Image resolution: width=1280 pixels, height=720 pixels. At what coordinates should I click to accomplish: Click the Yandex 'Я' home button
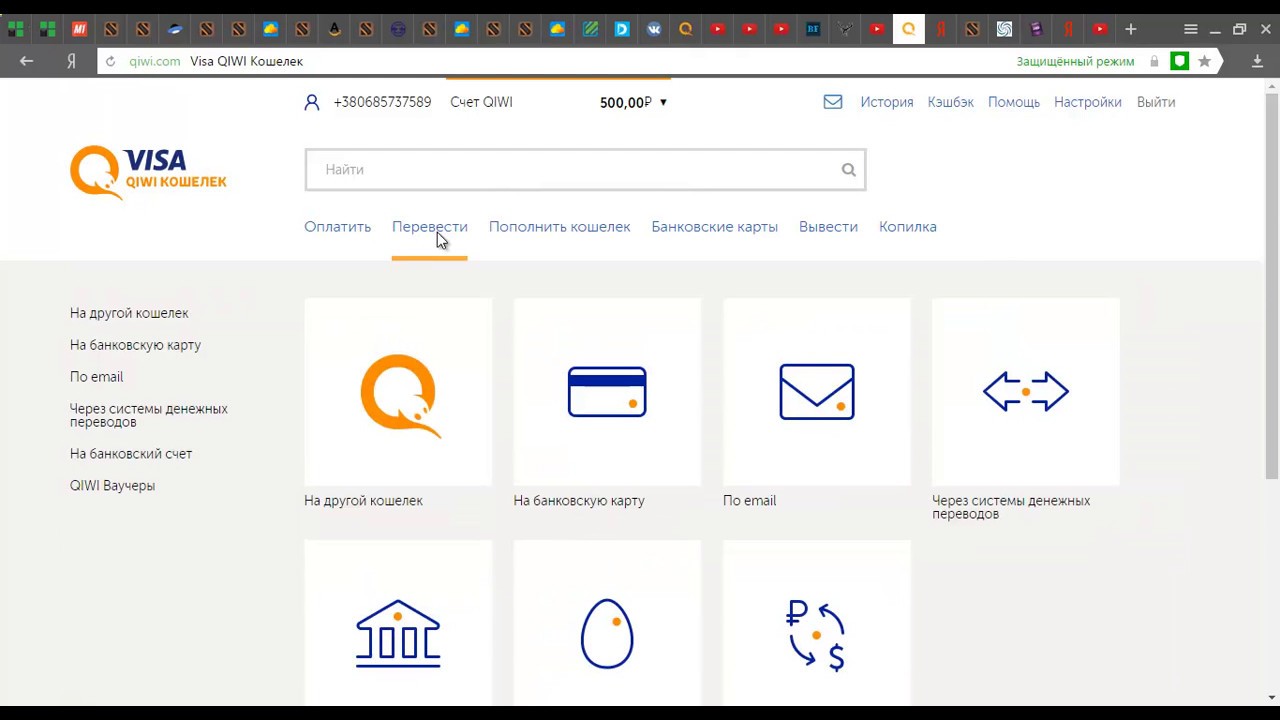click(71, 61)
